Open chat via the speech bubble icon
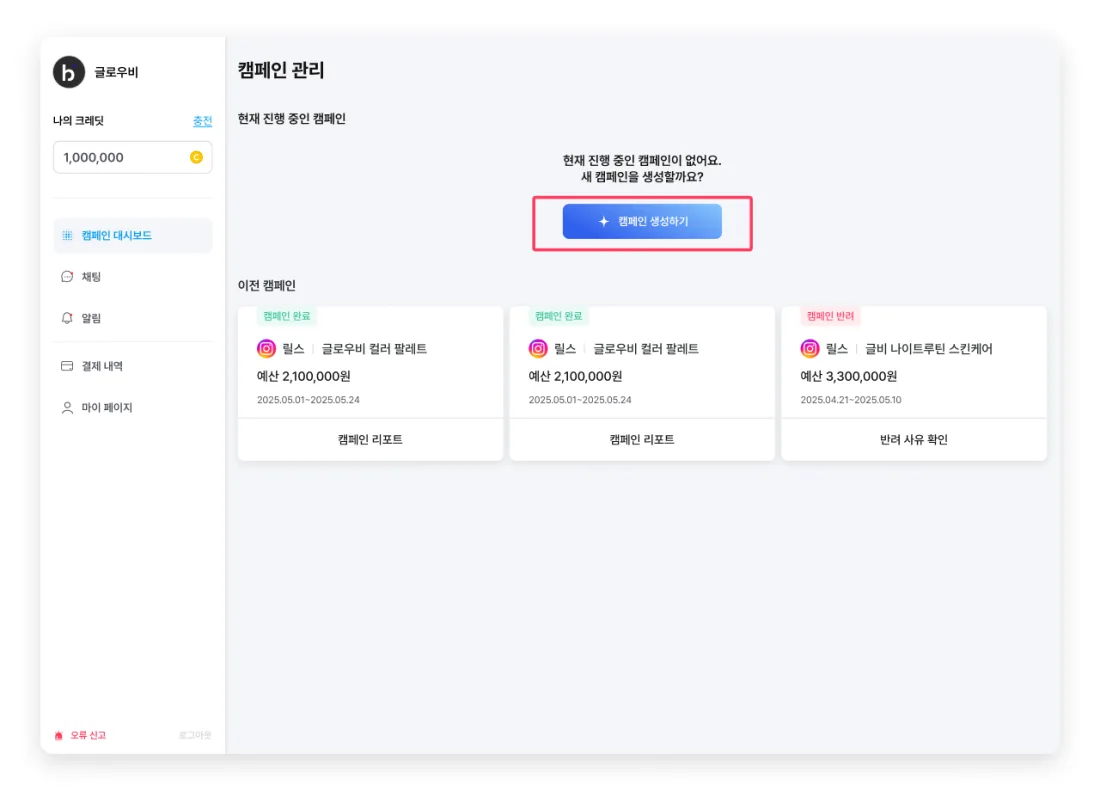Viewport: 1100px width, 791px height. tap(67, 277)
